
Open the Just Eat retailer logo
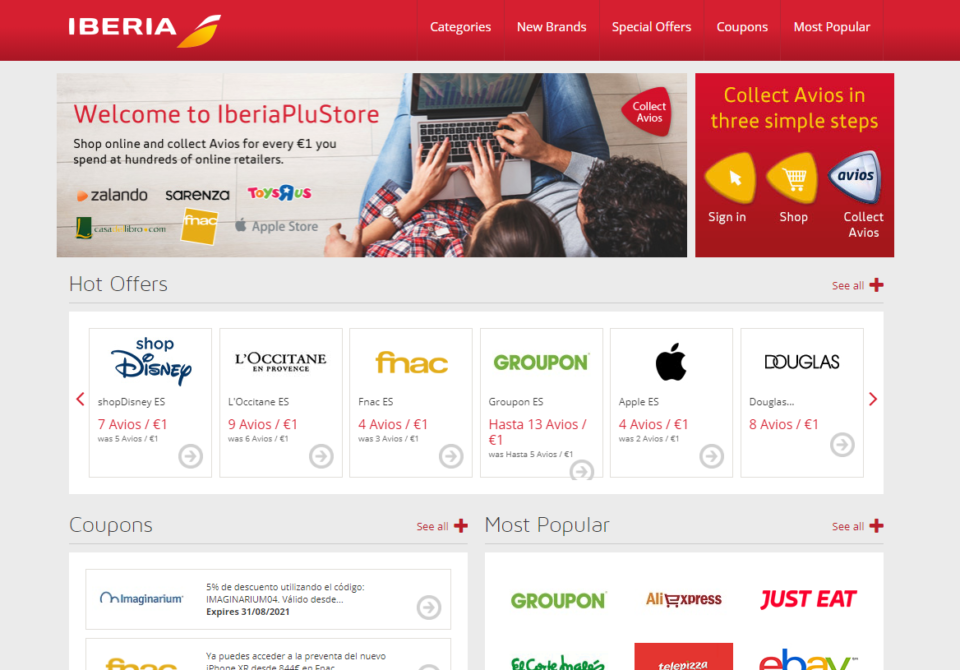pos(808,599)
